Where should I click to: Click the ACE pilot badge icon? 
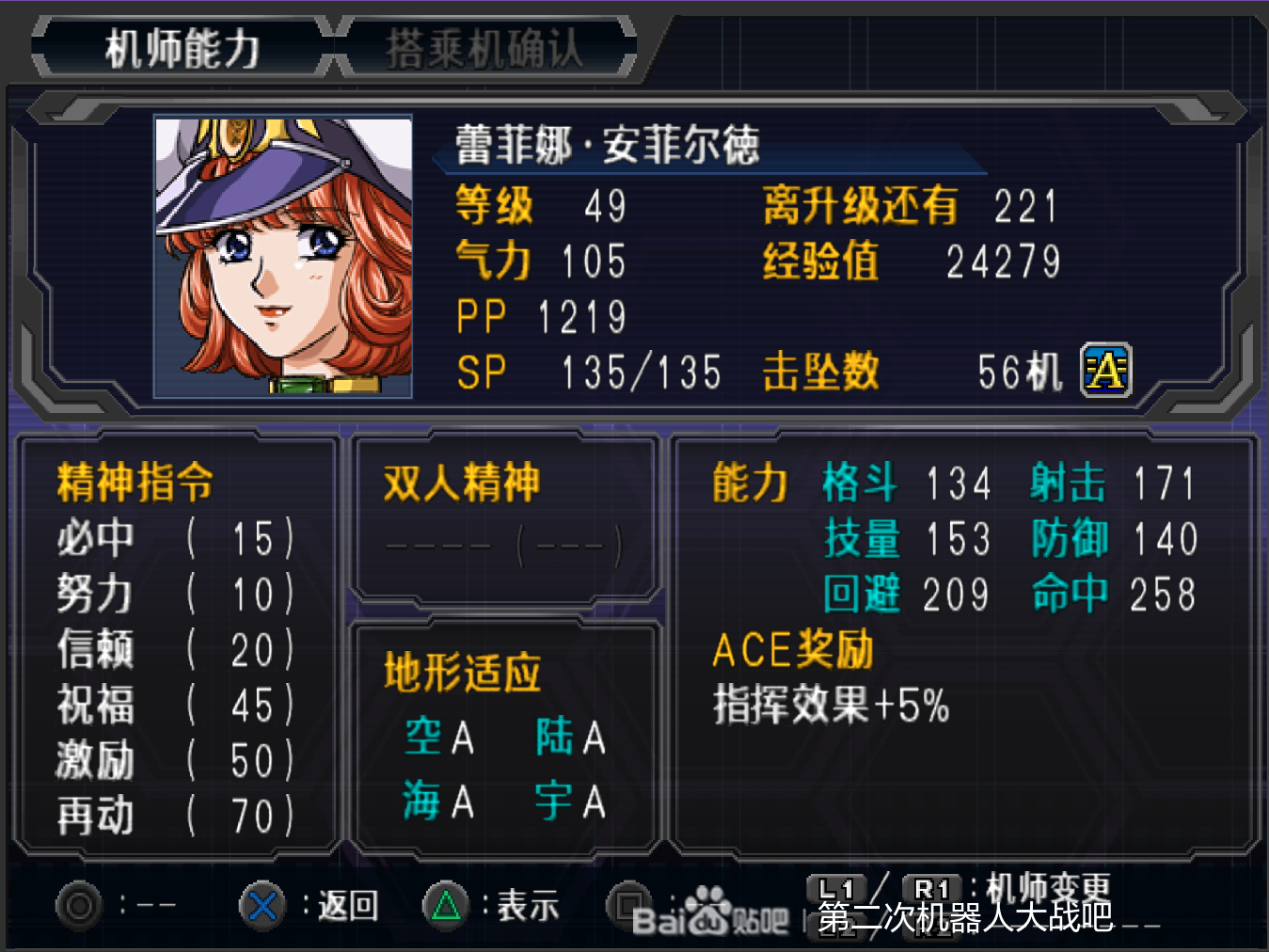[x=1105, y=370]
